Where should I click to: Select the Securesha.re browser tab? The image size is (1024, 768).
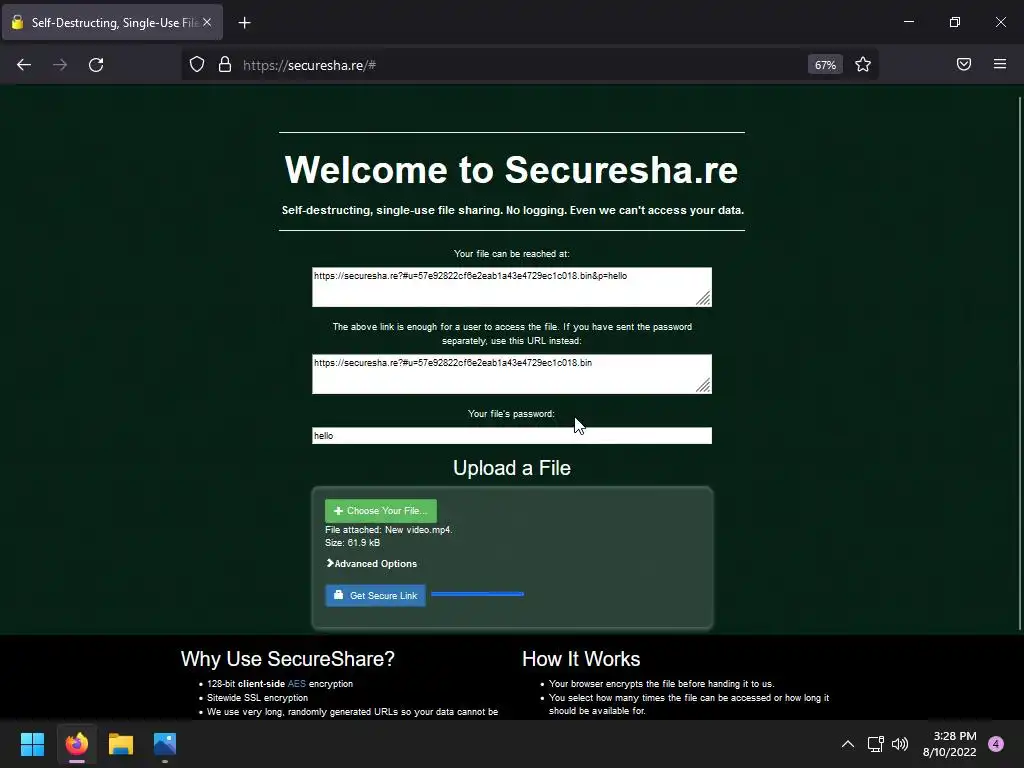pos(112,22)
